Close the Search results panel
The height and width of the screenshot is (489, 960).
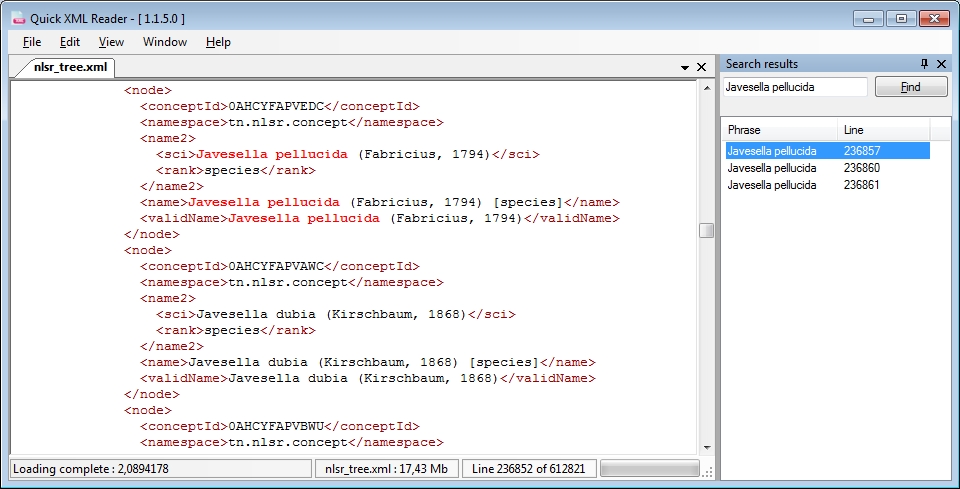tap(942, 64)
